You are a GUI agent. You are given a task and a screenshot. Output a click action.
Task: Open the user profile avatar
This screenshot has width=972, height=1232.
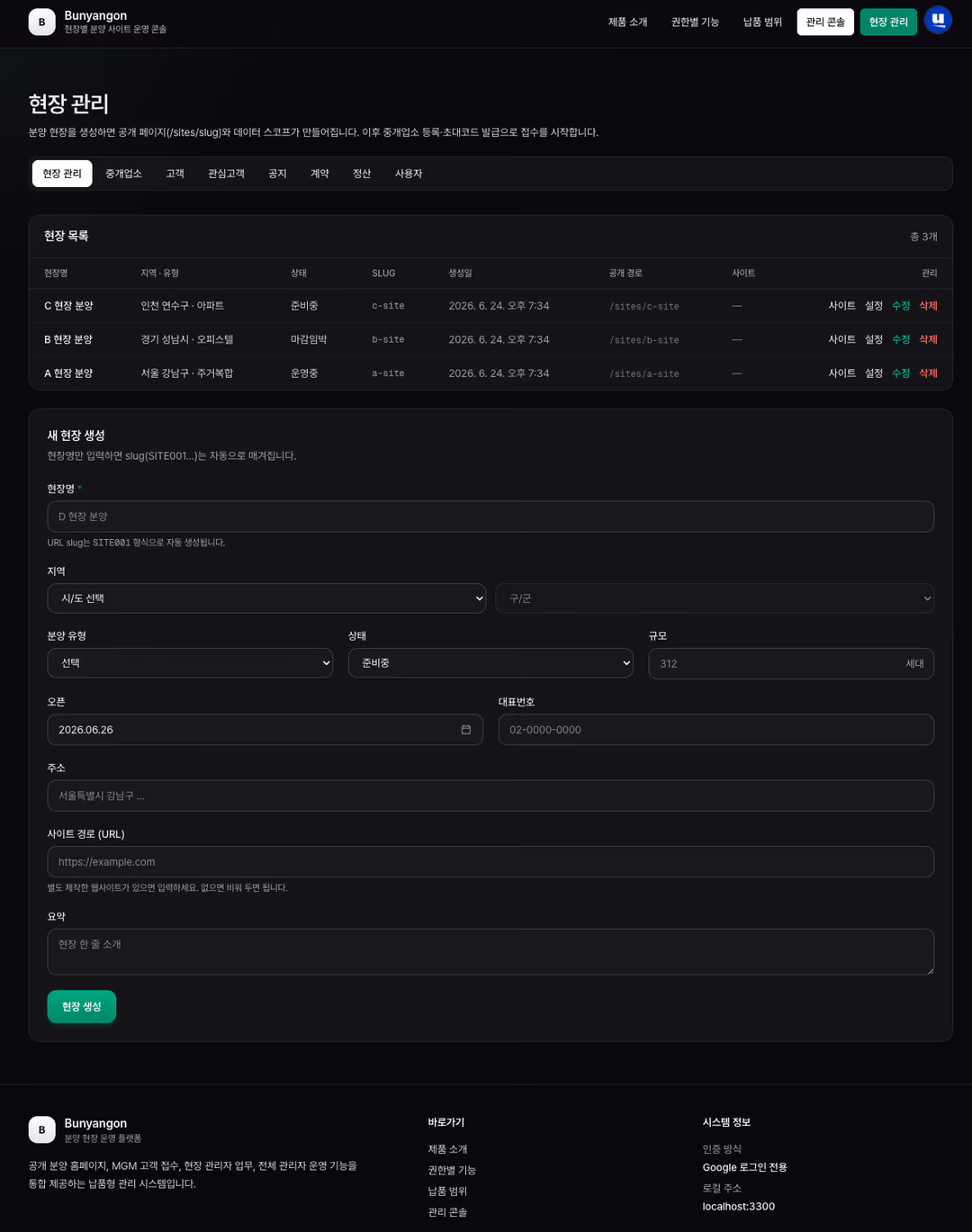coord(938,20)
